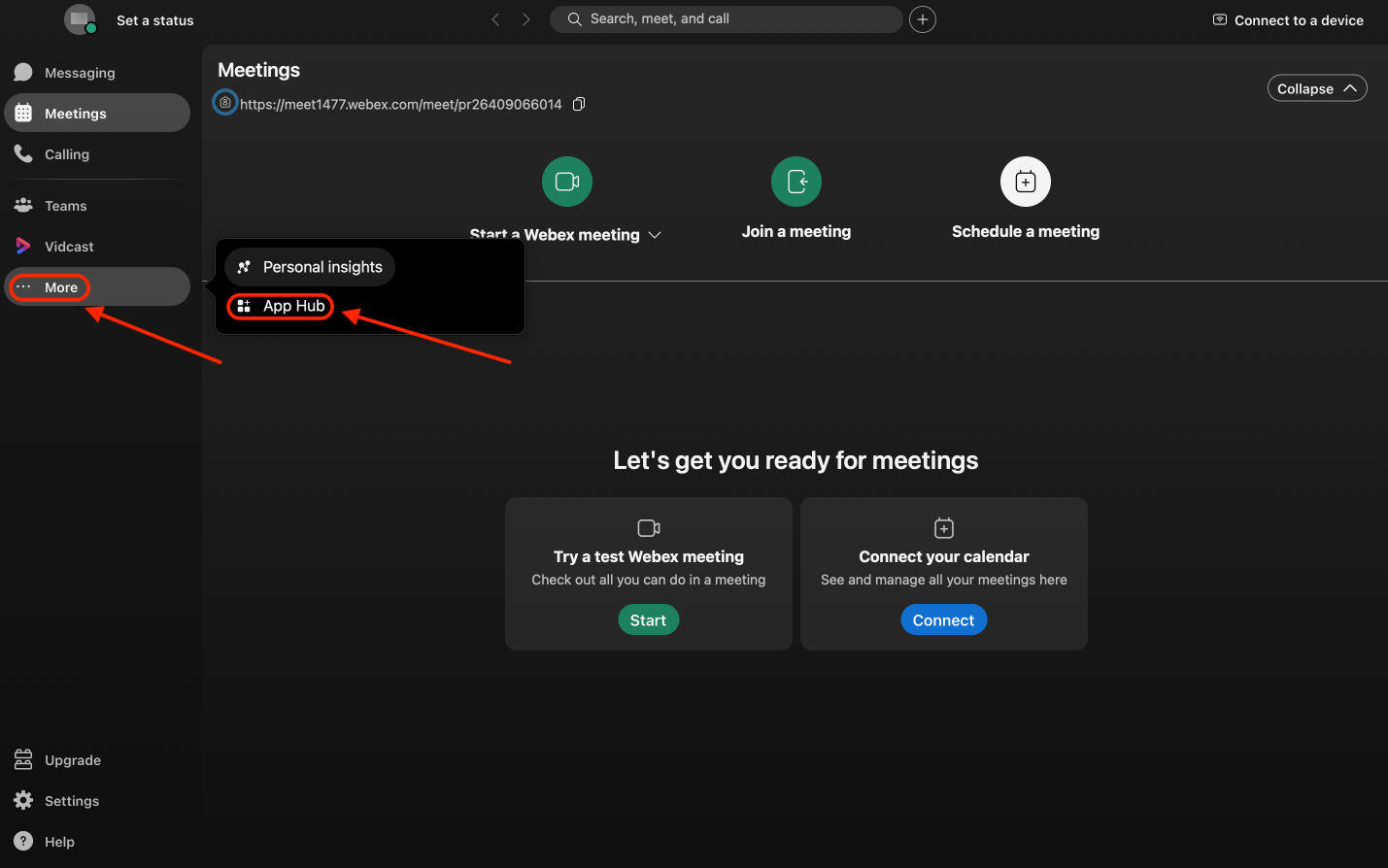The height and width of the screenshot is (868, 1388).
Task: Click the Join a meeting icon
Action: (796, 182)
